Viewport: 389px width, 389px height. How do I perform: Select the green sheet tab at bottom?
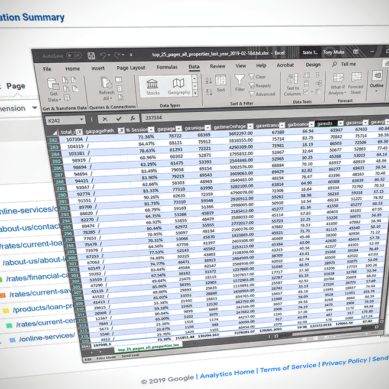click(148, 347)
